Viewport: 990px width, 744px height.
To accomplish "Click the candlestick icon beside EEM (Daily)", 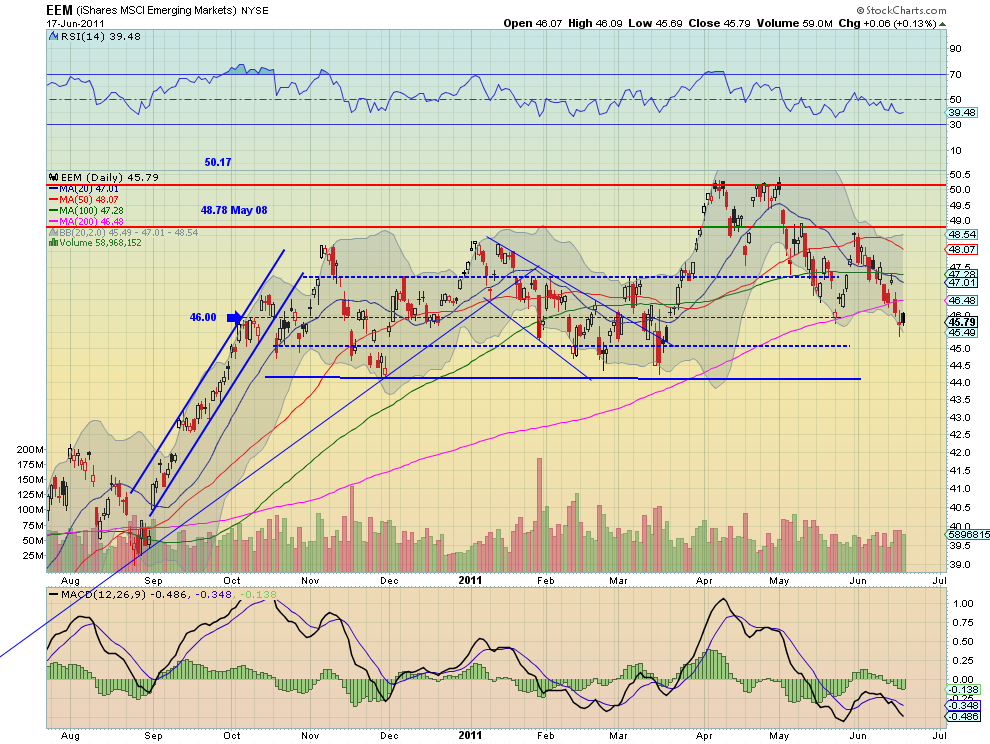I will 54,177.
